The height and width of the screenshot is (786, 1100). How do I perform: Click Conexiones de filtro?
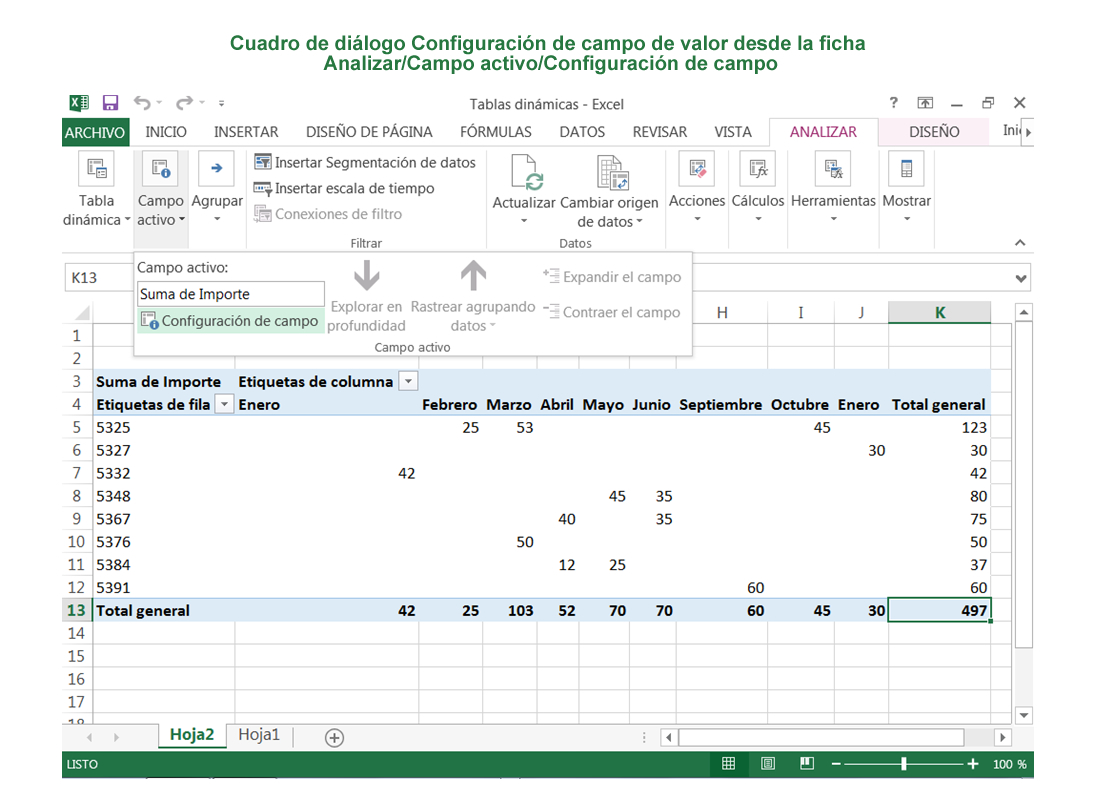328,214
